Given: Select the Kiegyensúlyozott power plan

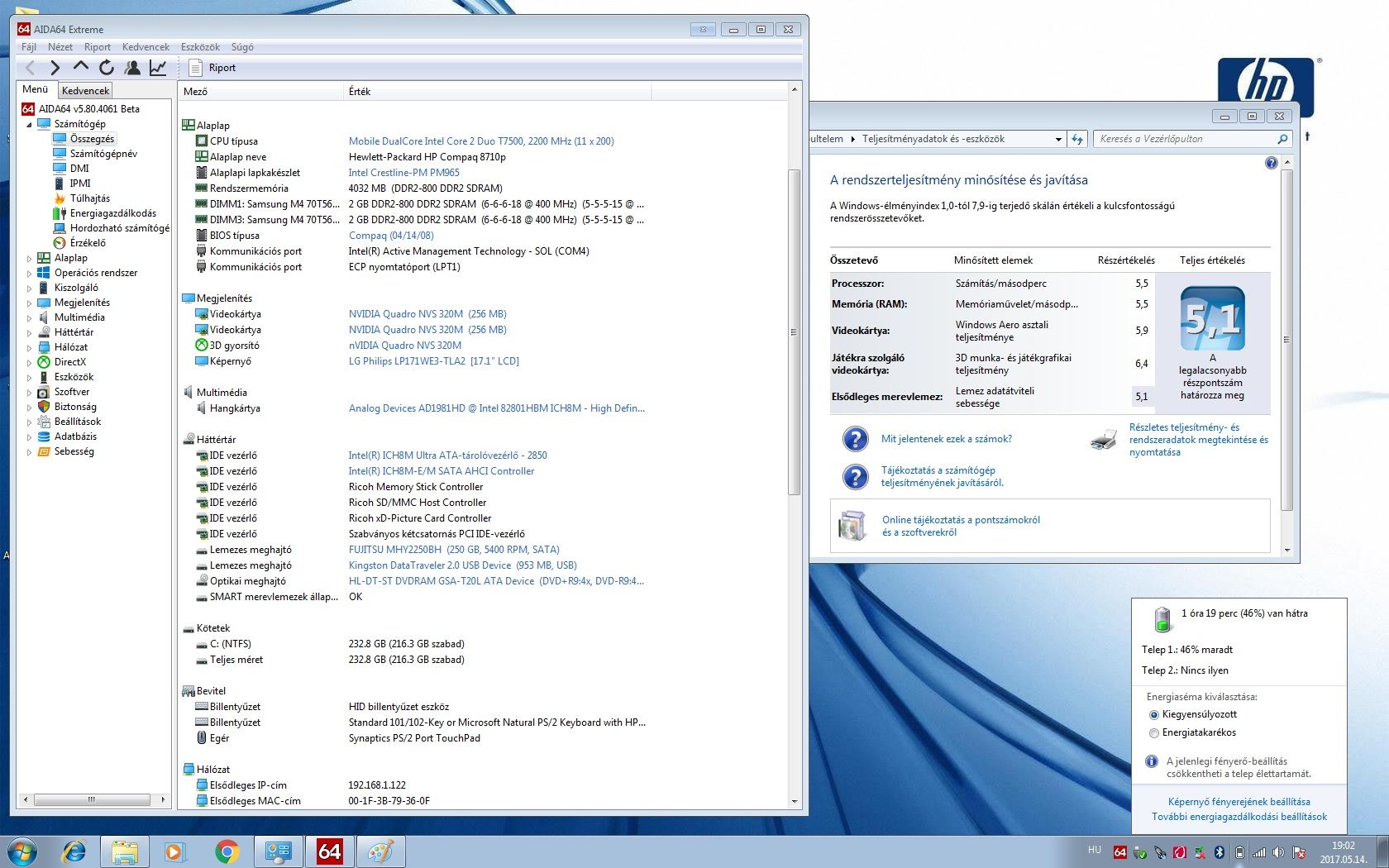Looking at the screenshot, I should [1154, 714].
